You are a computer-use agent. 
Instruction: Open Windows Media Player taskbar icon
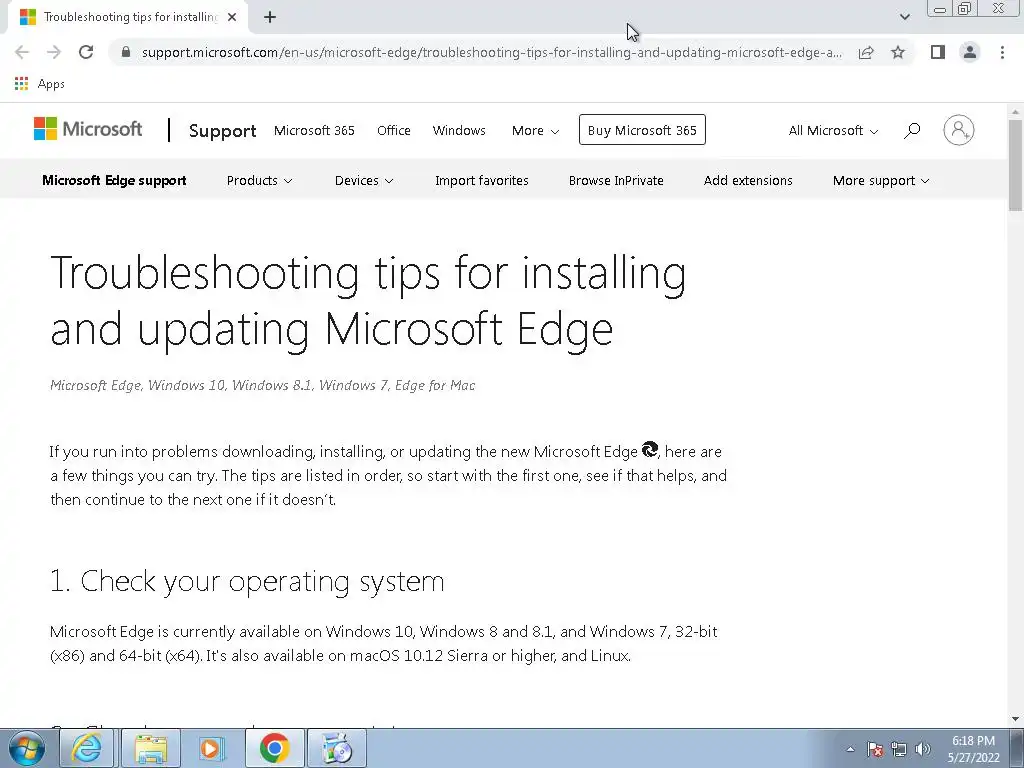click(x=210, y=748)
